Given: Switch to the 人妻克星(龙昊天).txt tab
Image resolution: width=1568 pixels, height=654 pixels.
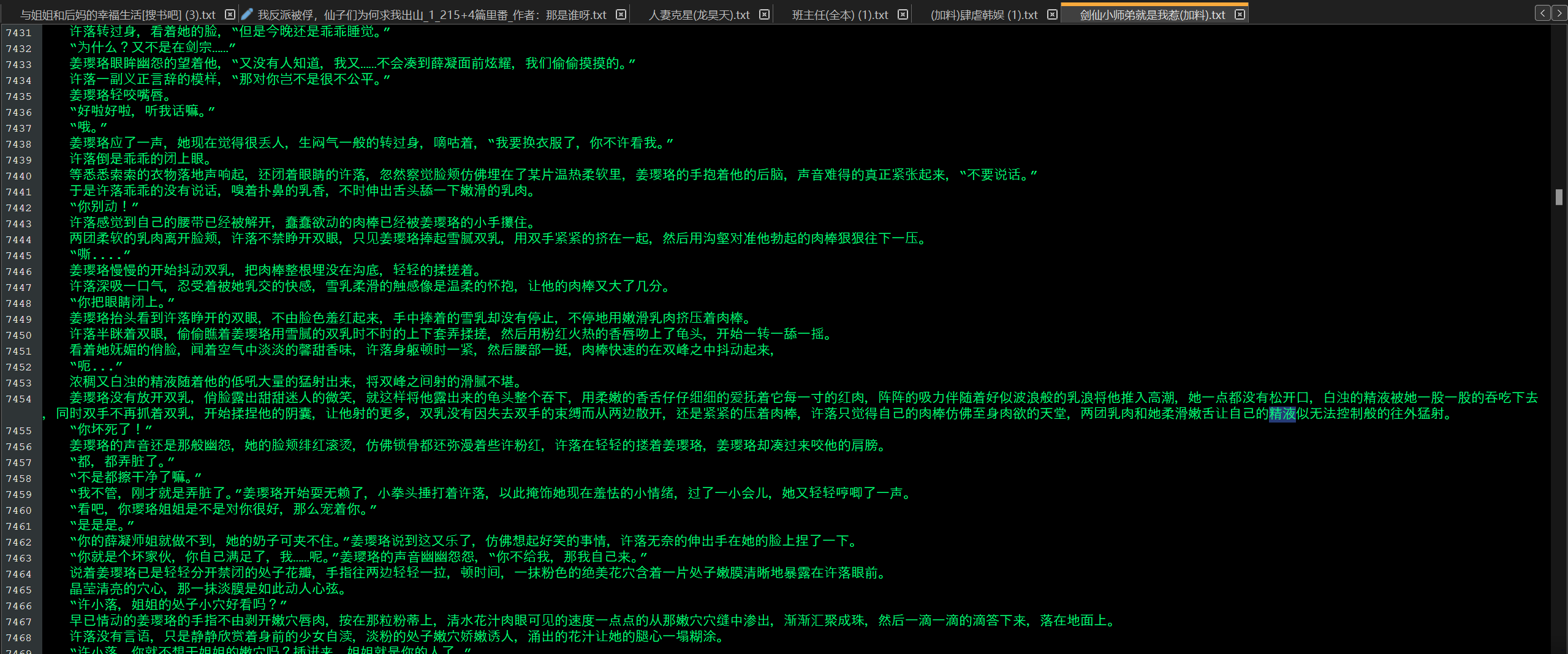Looking at the screenshot, I should coord(699,15).
